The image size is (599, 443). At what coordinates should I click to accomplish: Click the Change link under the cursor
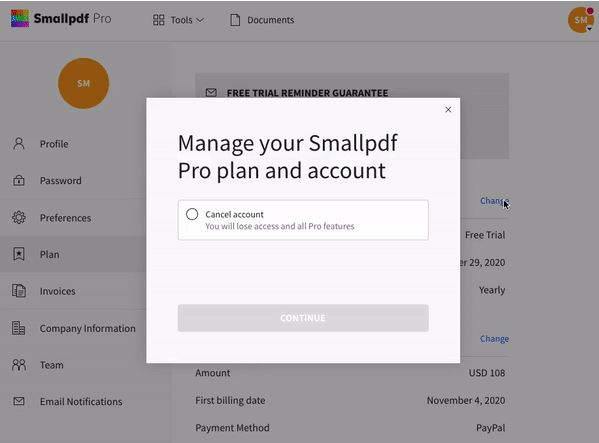point(494,201)
